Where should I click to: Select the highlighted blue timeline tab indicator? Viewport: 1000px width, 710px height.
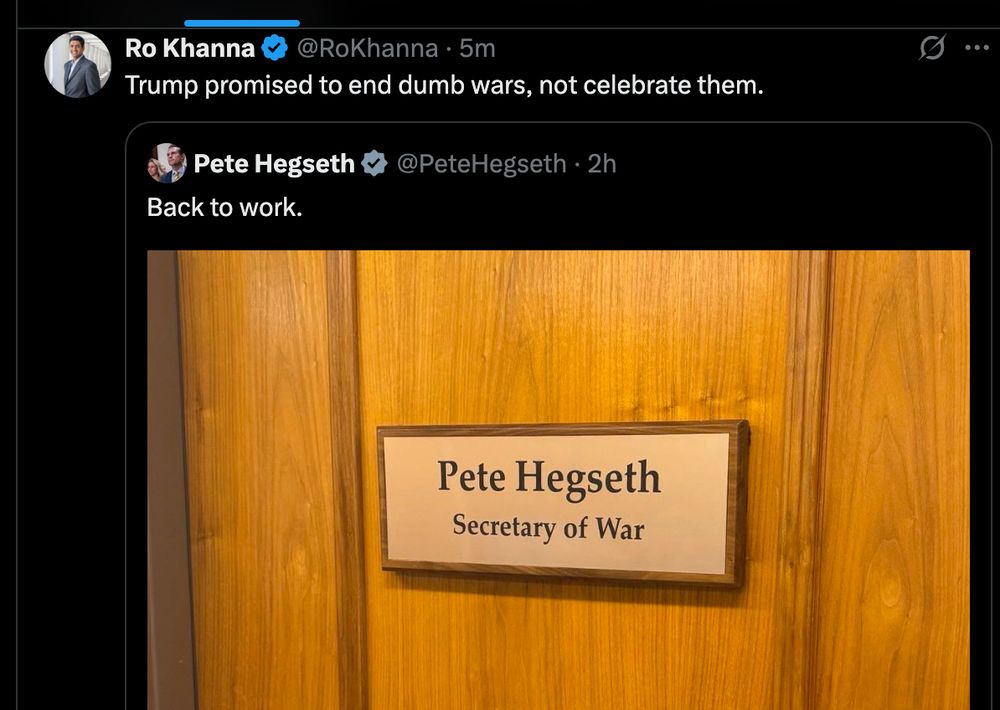click(242, 24)
